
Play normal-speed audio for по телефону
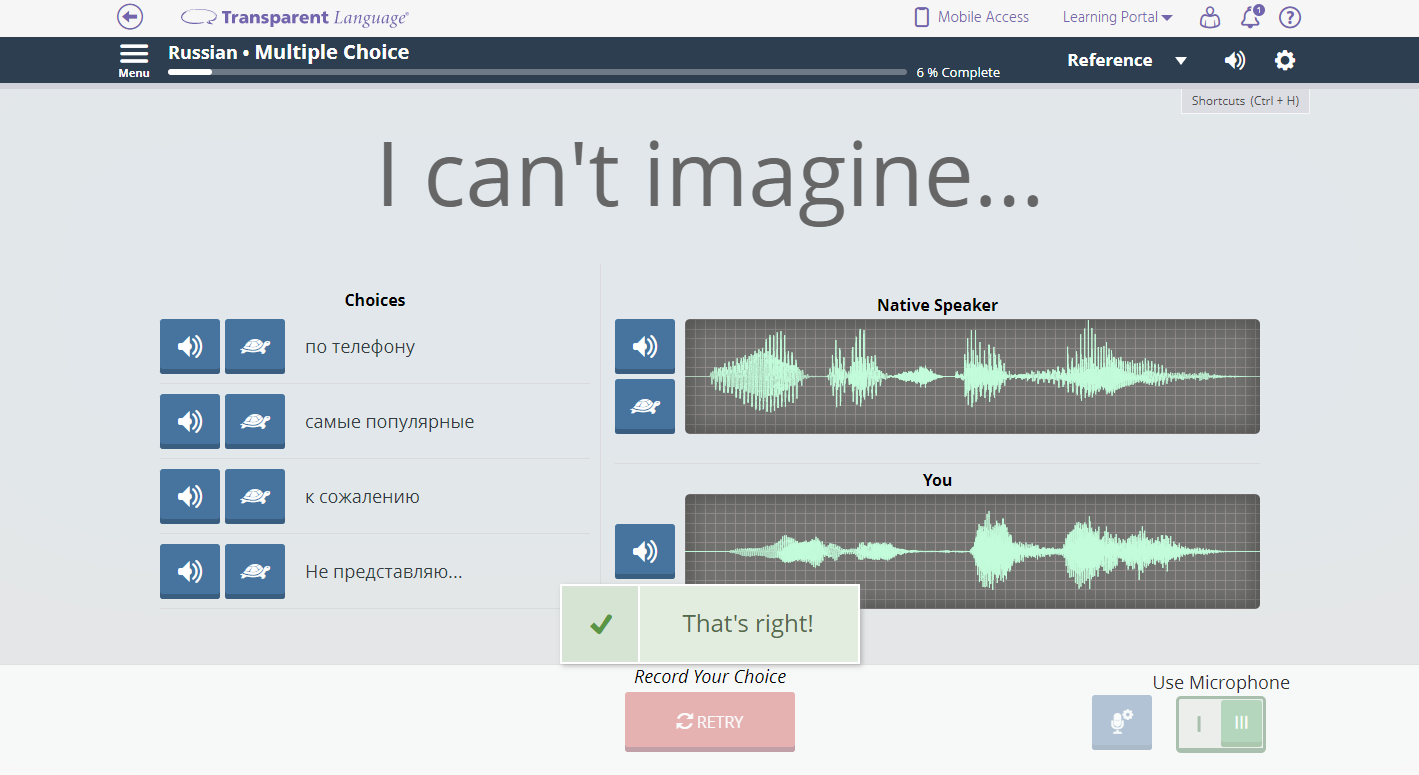click(x=189, y=346)
